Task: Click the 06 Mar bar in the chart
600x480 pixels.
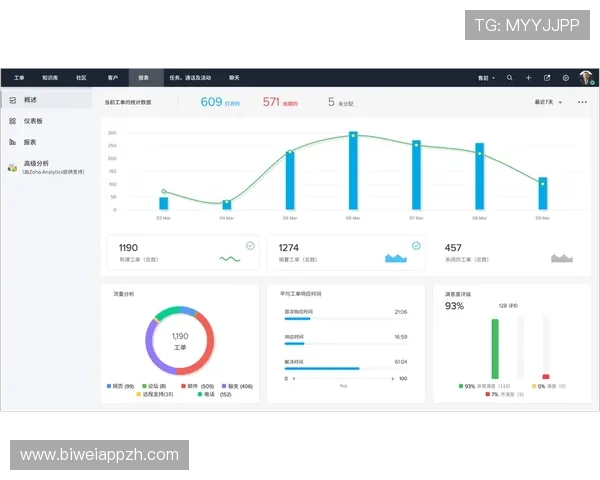Action: pyautogui.click(x=353, y=171)
